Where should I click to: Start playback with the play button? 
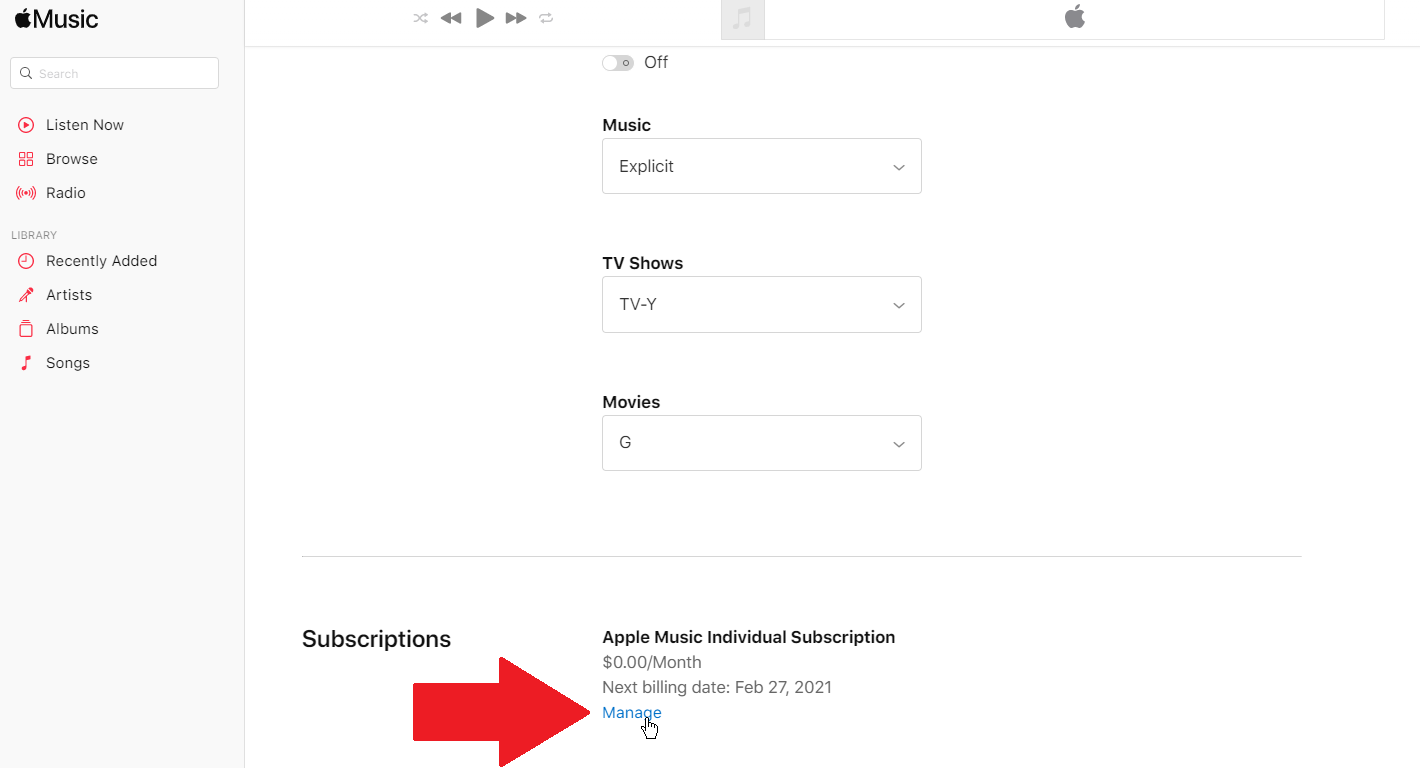coord(485,18)
